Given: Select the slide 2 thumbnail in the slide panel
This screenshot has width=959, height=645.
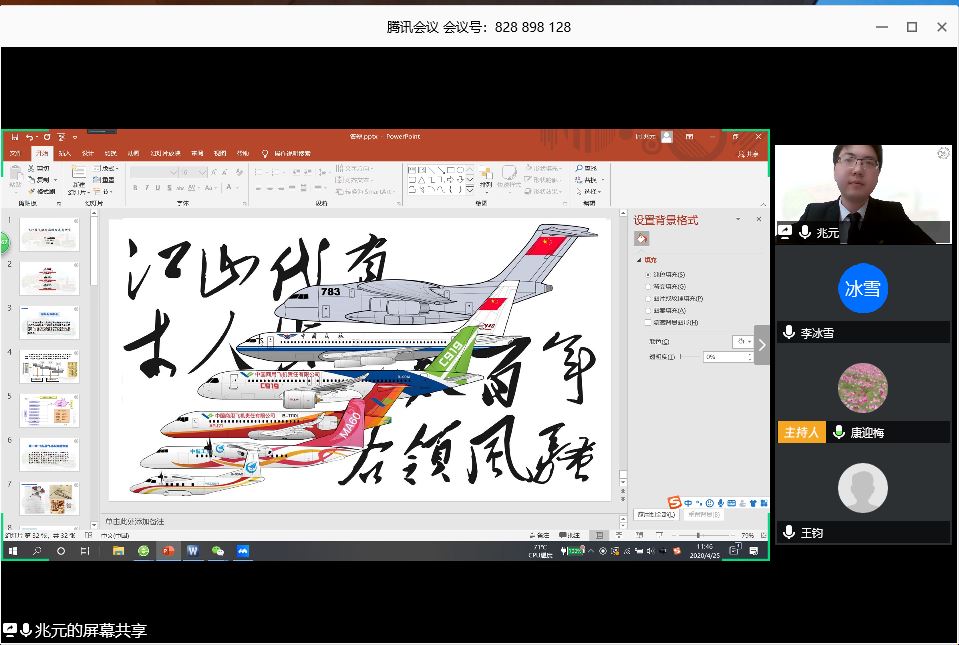Looking at the screenshot, I should (x=48, y=278).
